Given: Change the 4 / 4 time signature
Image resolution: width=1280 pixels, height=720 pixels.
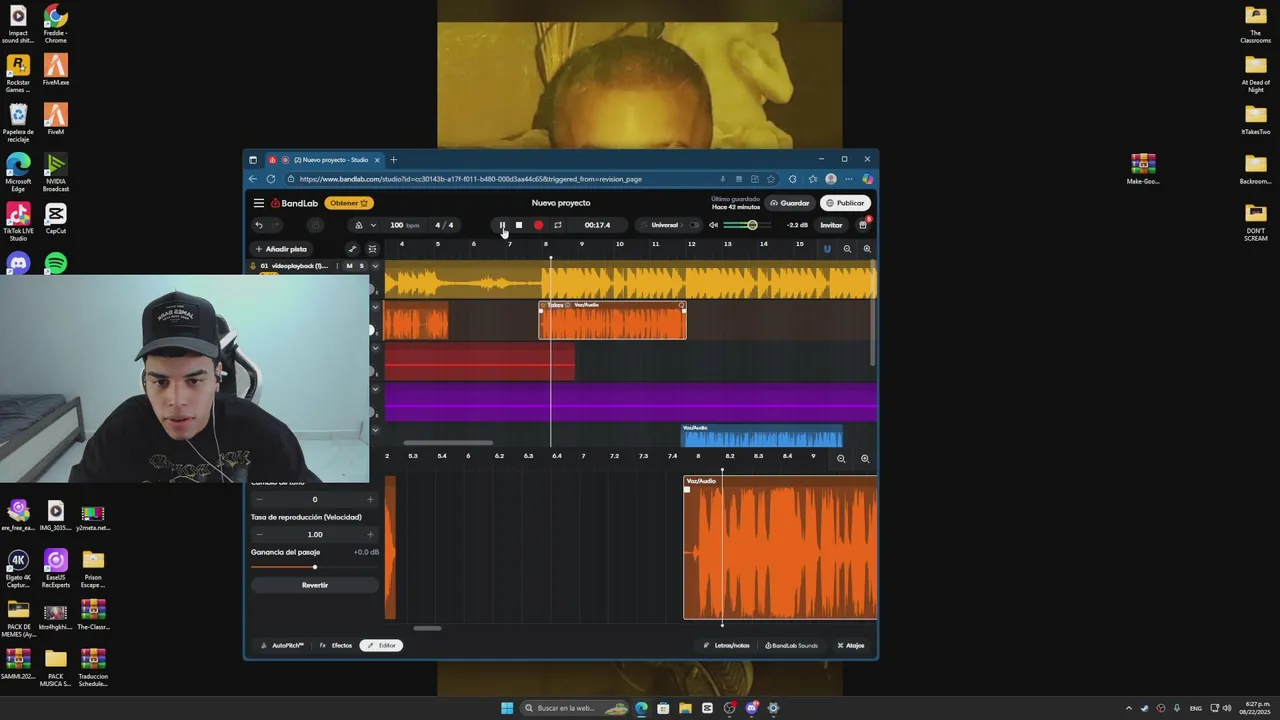Looking at the screenshot, I should [x=444, y=225].
